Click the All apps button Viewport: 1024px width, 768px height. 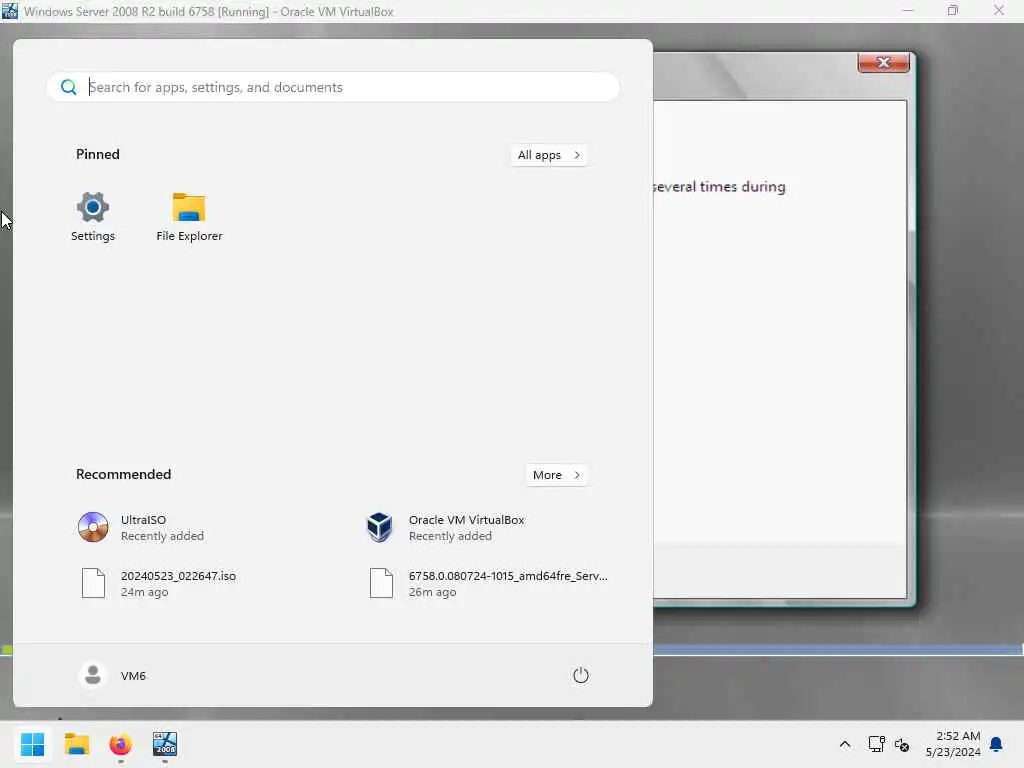549,155
